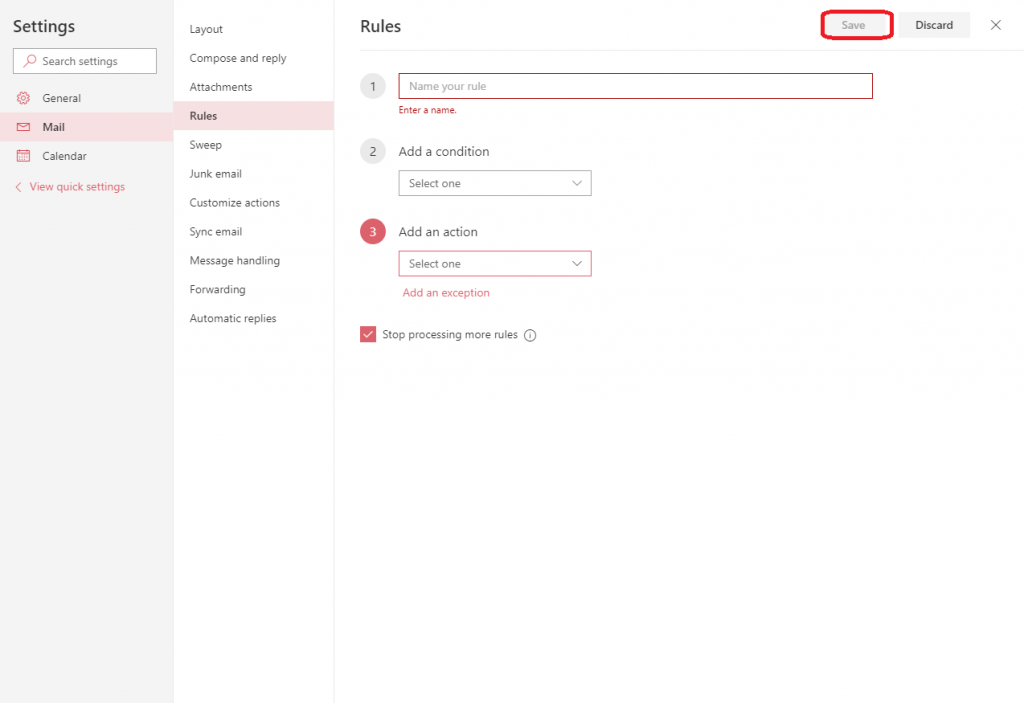Open General settings category
This screenshot has height=703, width=1024.
tap(86, 98)
